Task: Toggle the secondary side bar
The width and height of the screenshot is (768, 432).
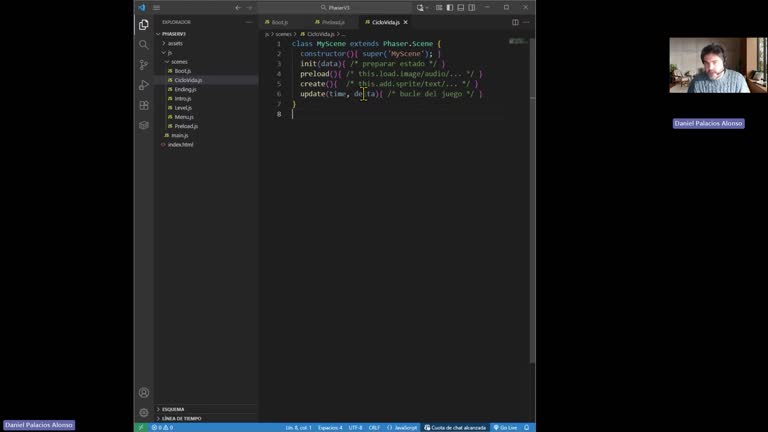Action: [472, 8]
